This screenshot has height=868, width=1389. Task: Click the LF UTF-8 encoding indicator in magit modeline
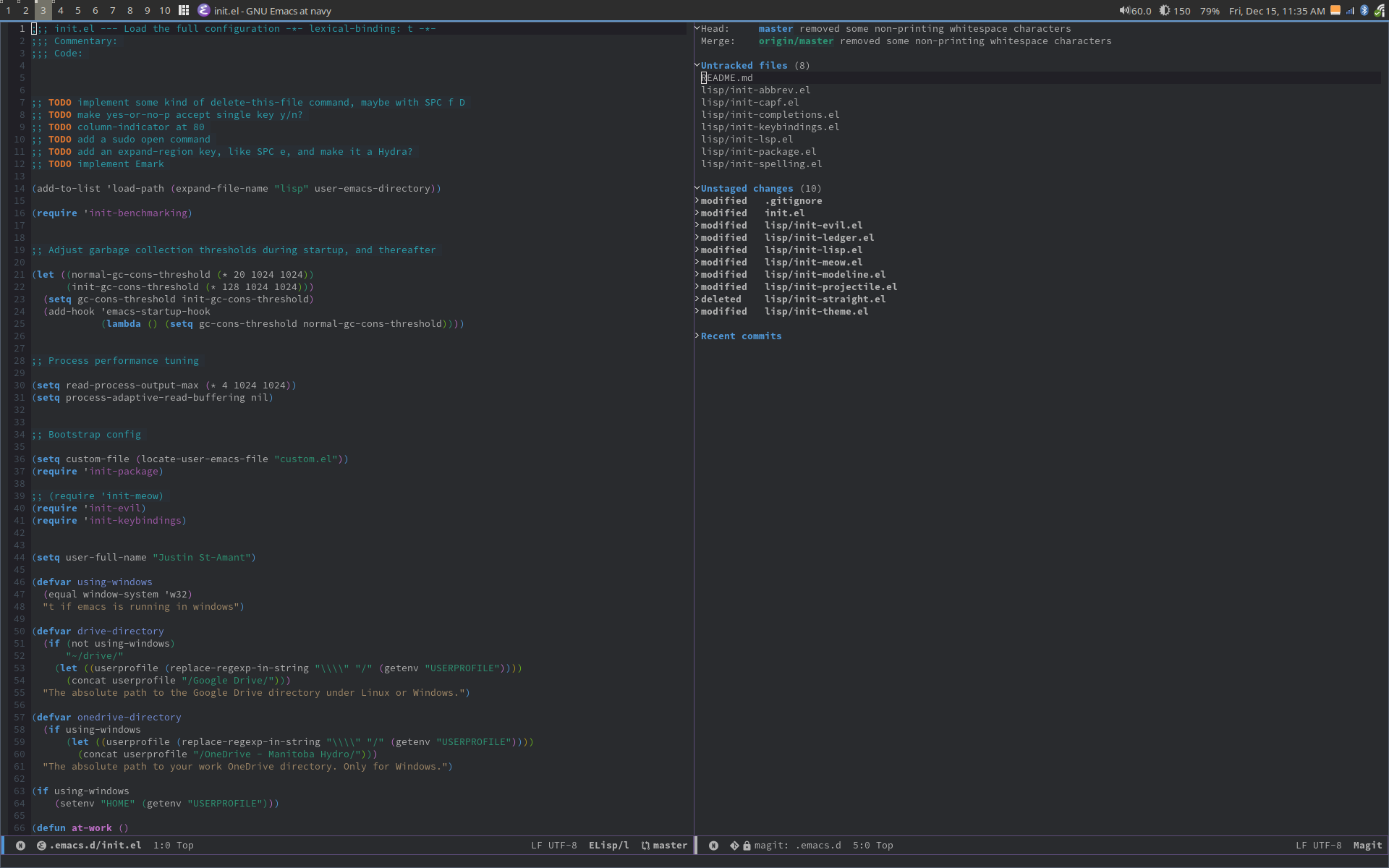click(1318, 845)
